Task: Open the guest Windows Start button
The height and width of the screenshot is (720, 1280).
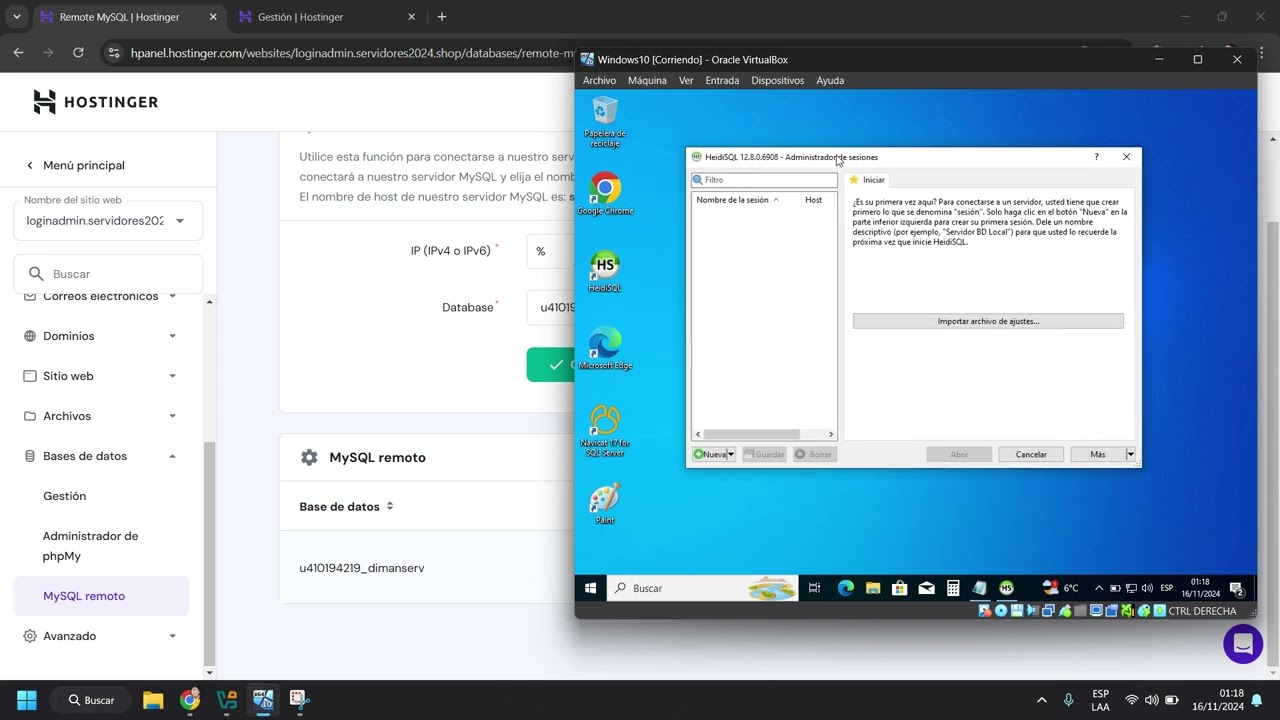Action: [x=590, y=588]
